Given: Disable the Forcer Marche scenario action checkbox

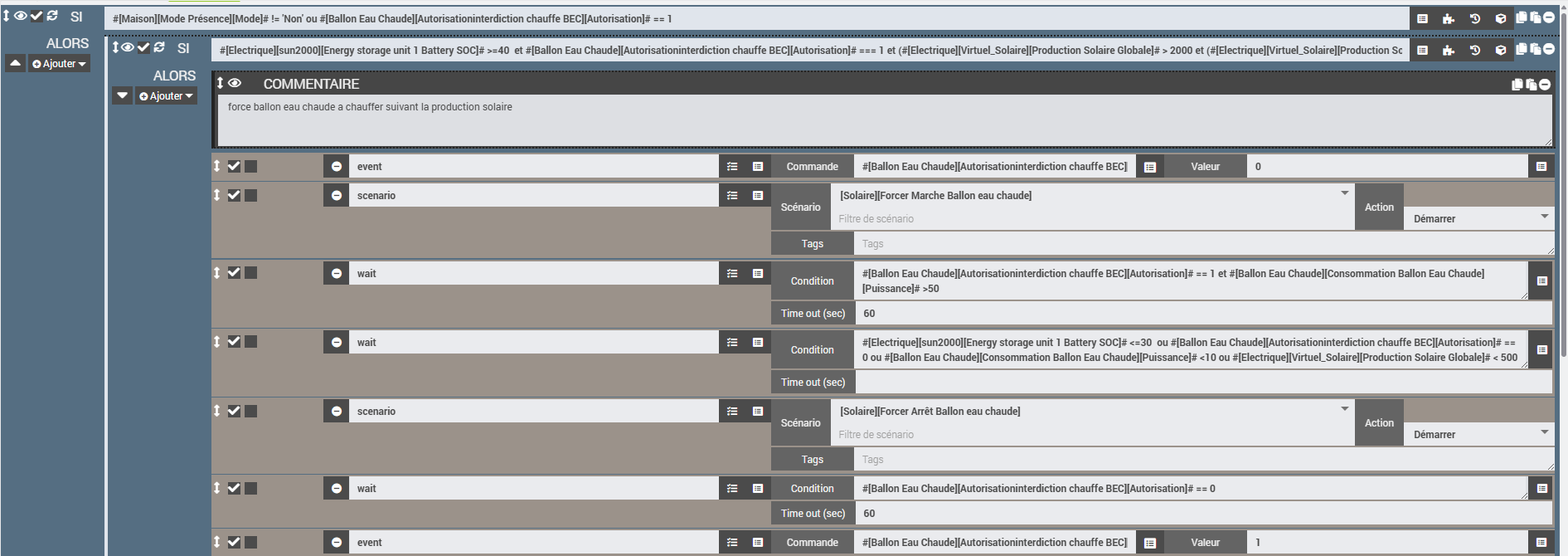Looking at the screenshot, I should [234, 195].
